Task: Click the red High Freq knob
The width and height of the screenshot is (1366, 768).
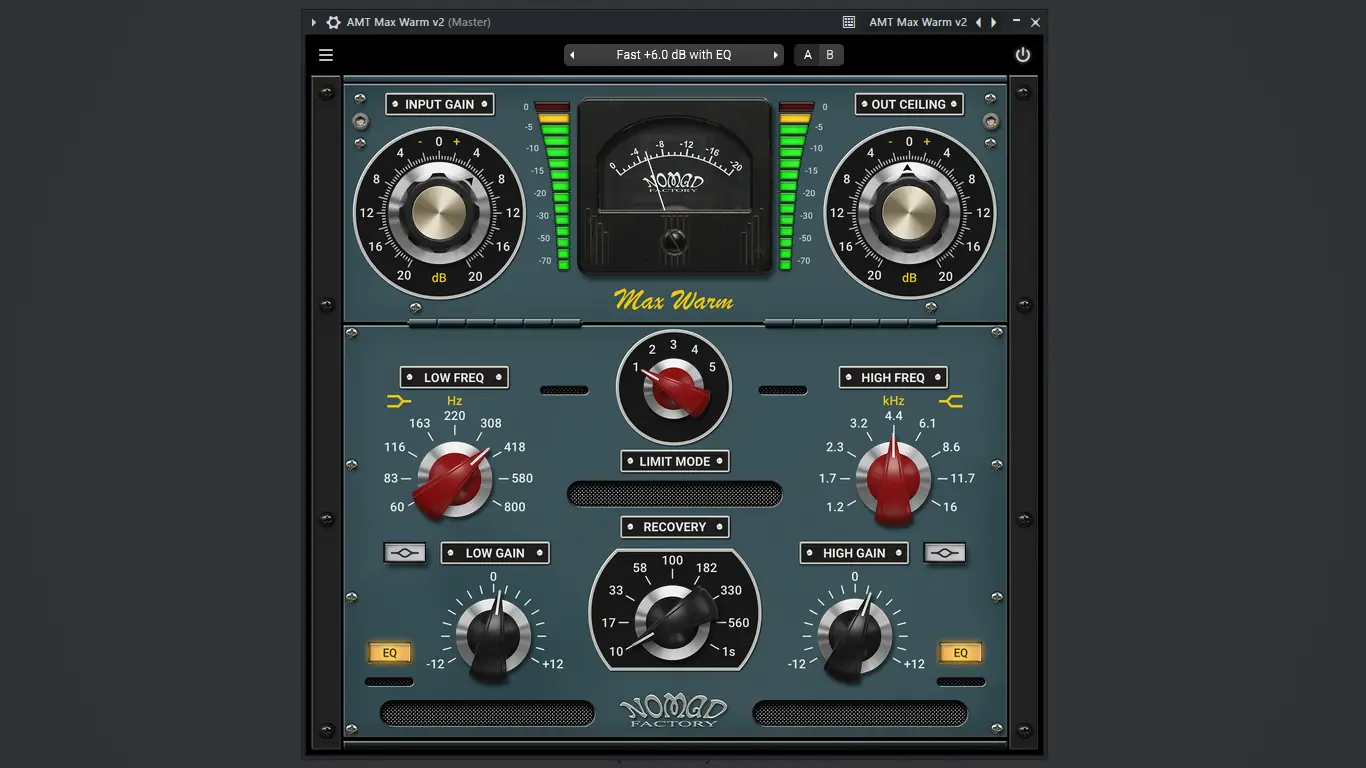Action: tap(893, 481)
